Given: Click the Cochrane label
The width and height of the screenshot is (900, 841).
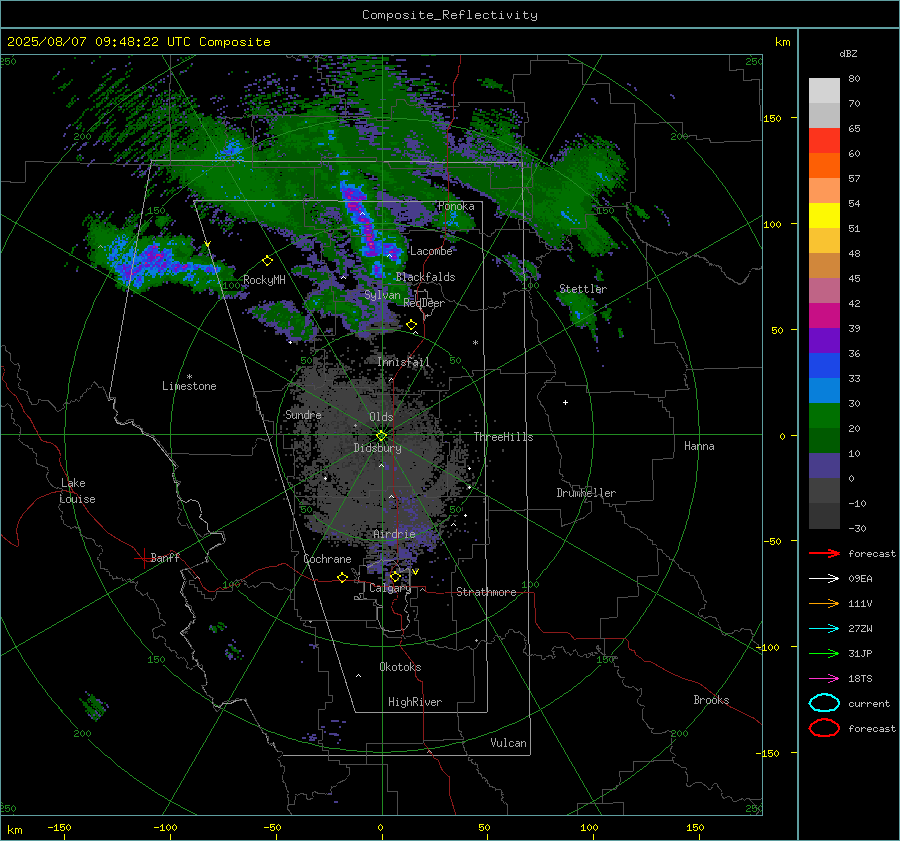Looking at the screenshot, I should point(327,559).
